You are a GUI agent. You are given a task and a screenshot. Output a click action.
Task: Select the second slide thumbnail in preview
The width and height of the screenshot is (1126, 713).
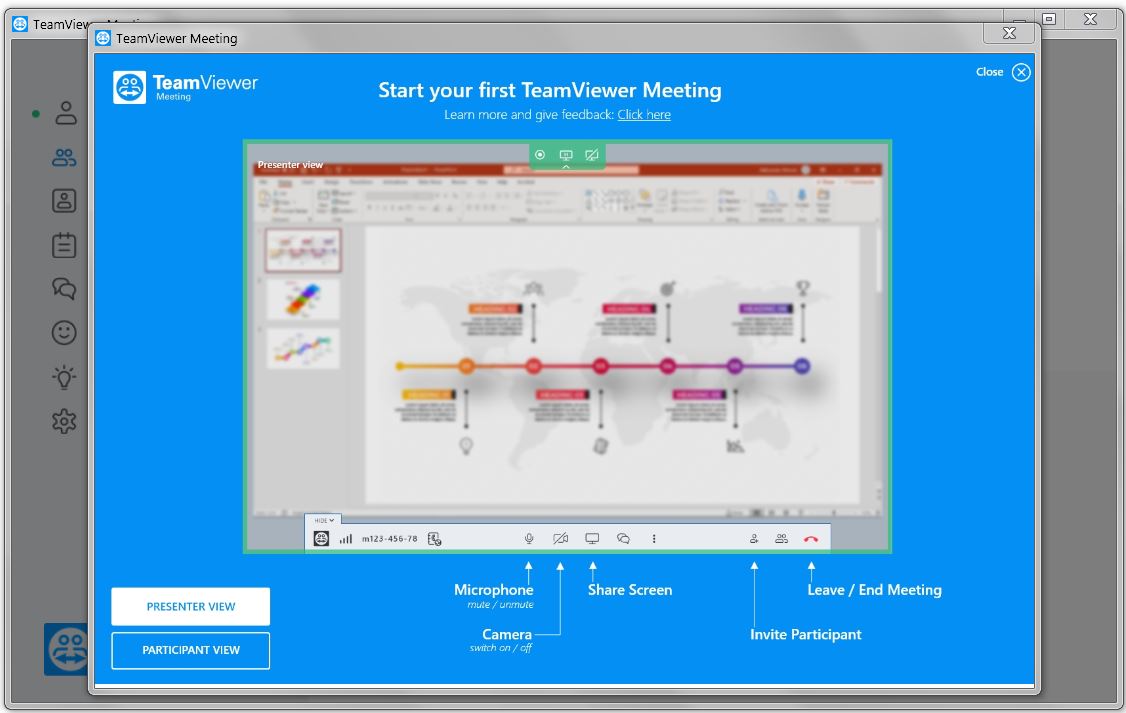point(303,299)
